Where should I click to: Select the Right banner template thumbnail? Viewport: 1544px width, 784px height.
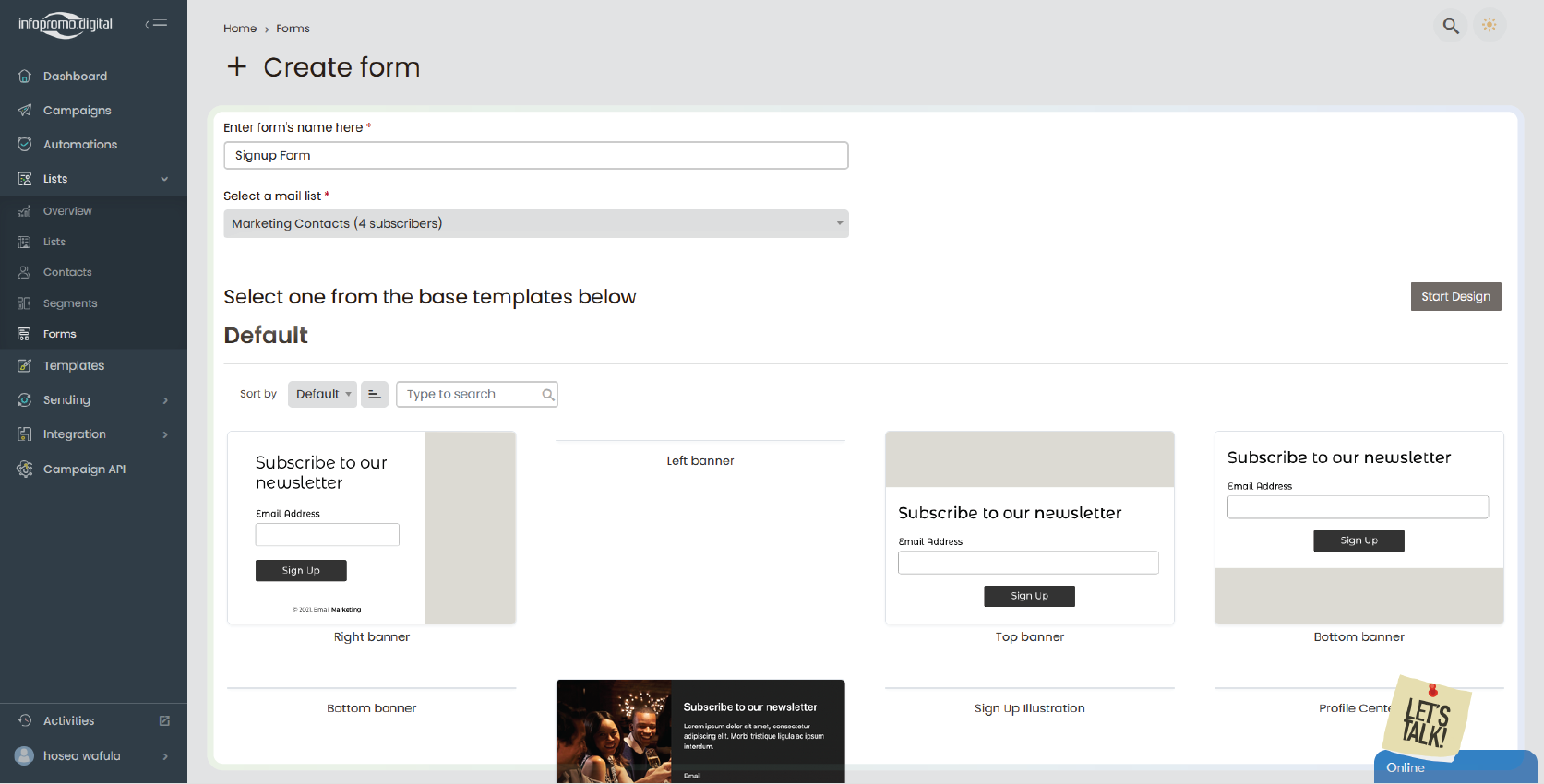[371, 528]
